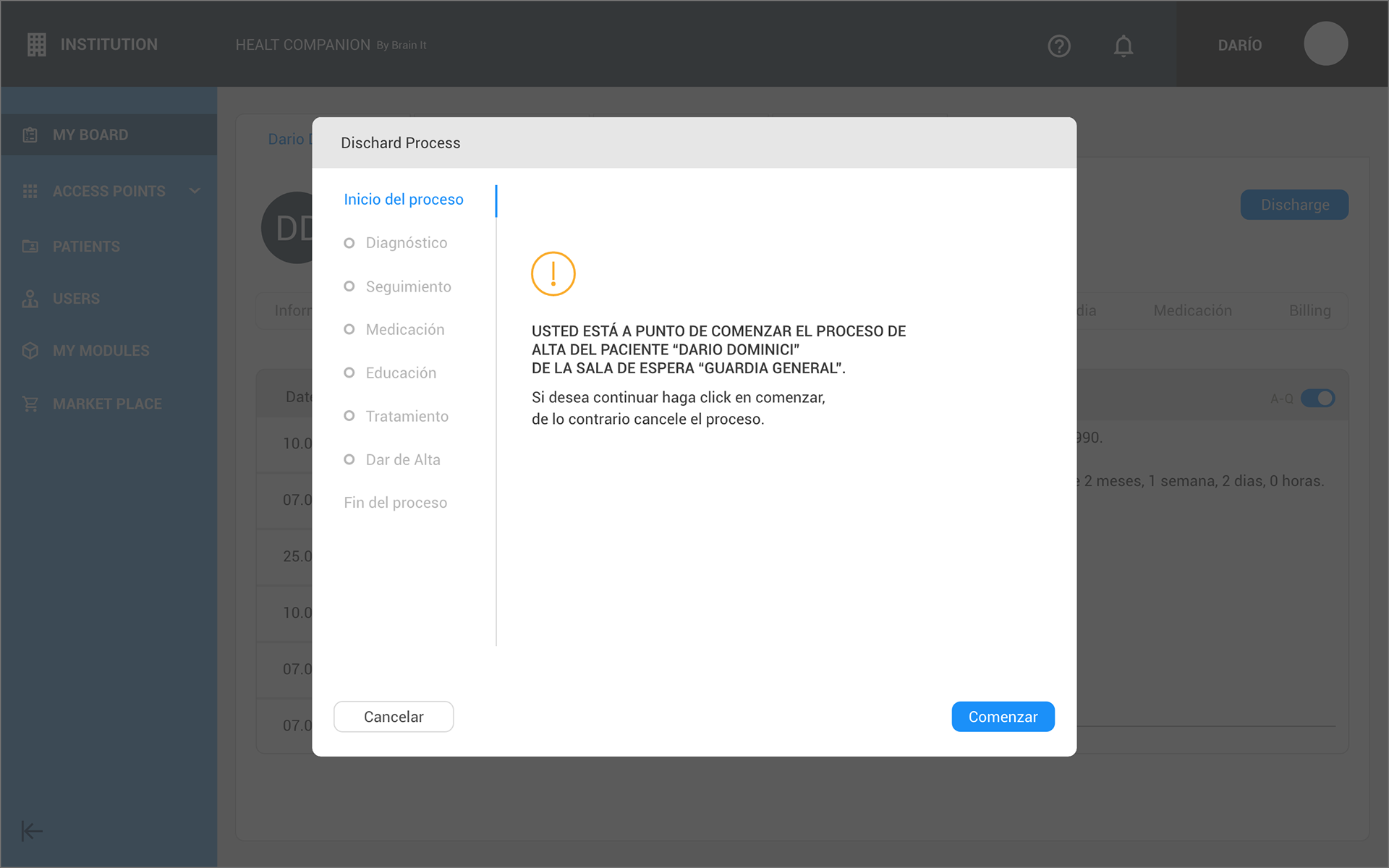Click the user avatar circle
The image size is (1389, 868).
point(1325,44)
